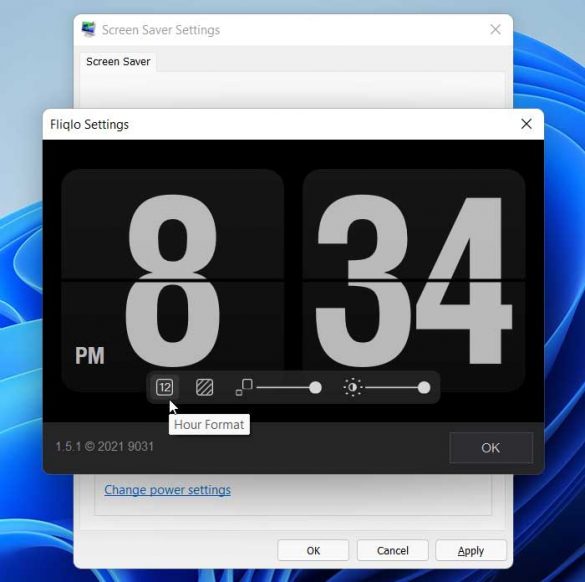Confirm Fliqlo Settings with OK button
This screenshot has height=582, width=585.
491,448
